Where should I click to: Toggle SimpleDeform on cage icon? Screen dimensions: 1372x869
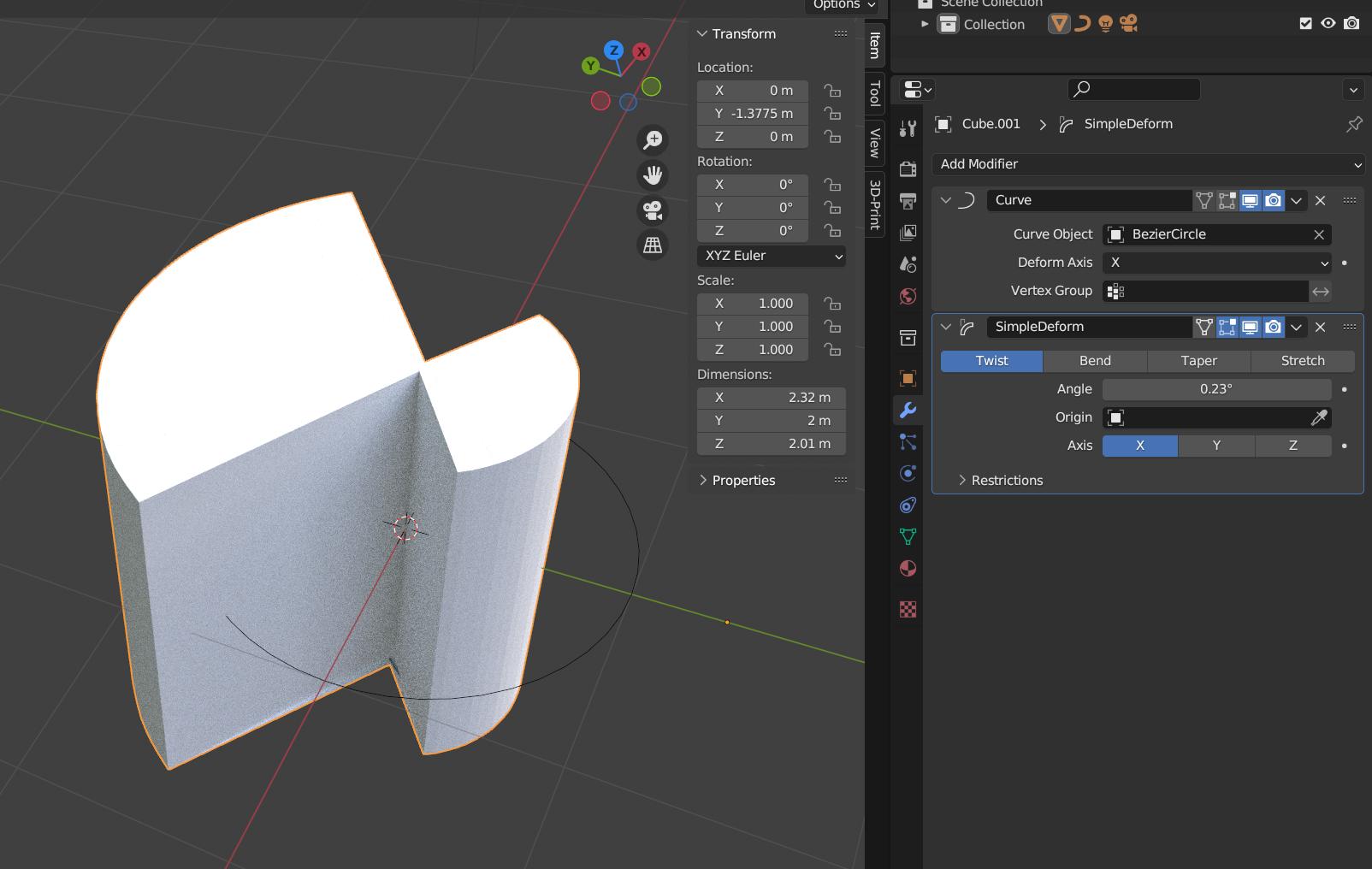tap(1204, 327)
